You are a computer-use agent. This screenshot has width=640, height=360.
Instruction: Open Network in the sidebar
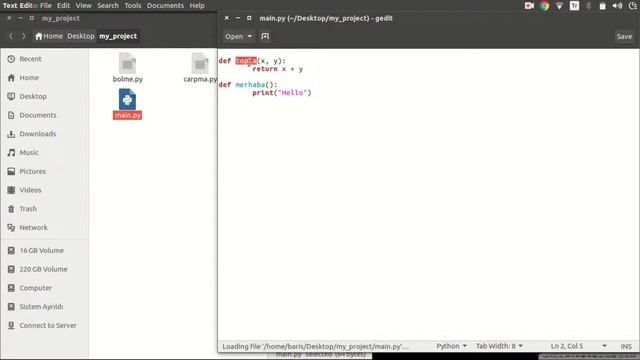pyautogui.click(x=33, y=227)
